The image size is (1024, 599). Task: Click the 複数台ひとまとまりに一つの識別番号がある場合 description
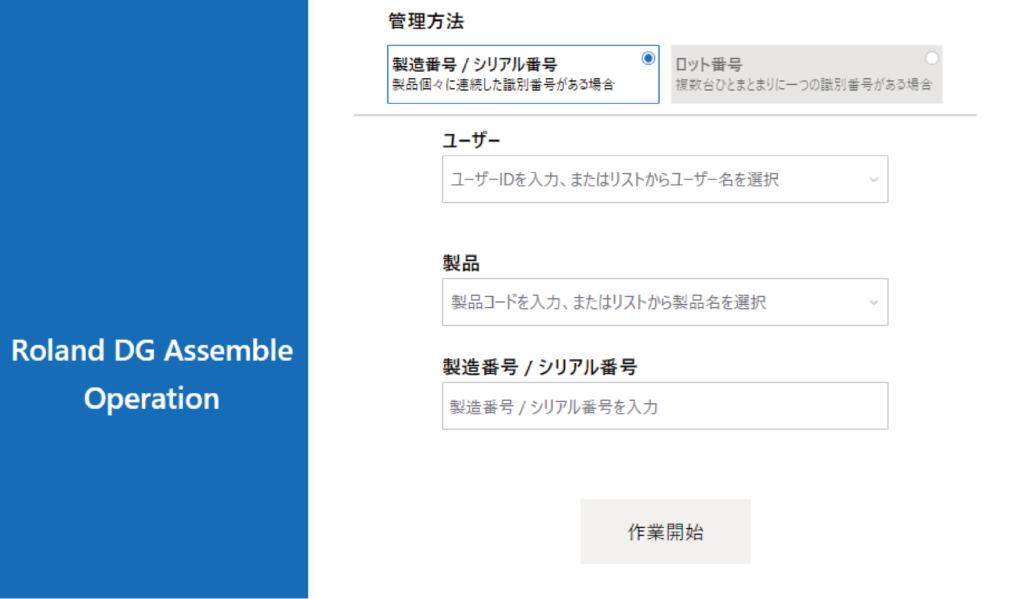tap(803, 85)
